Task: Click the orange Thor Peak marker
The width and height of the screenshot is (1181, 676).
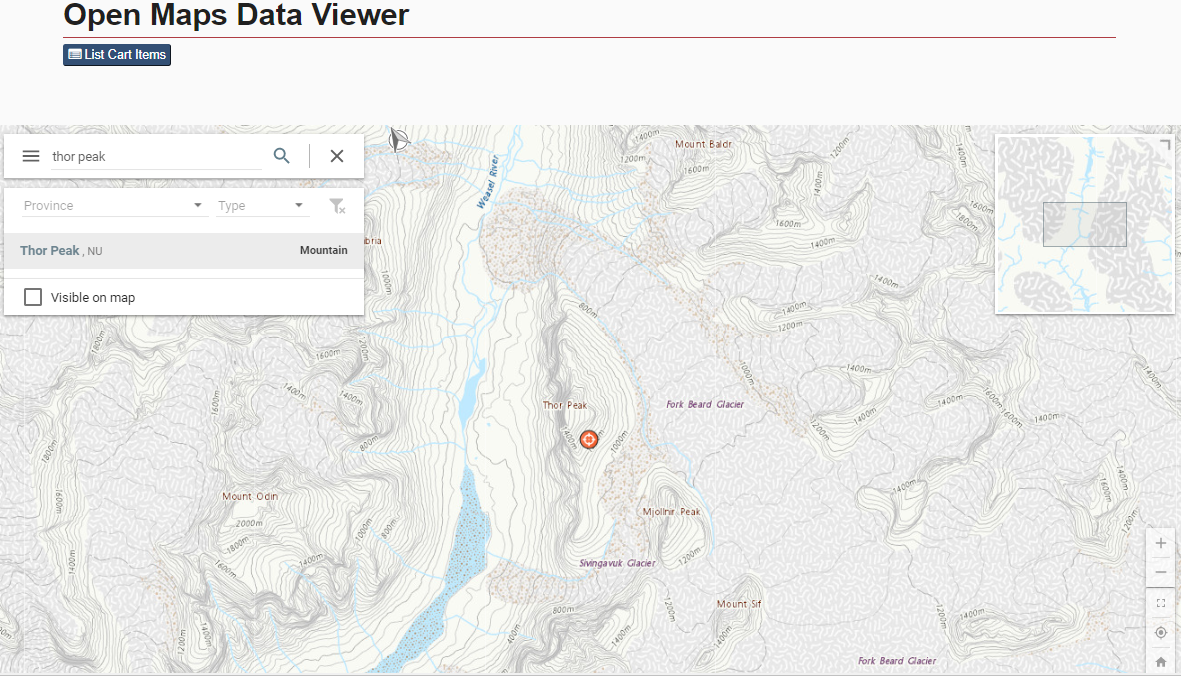Action: [x=589, y=440]
